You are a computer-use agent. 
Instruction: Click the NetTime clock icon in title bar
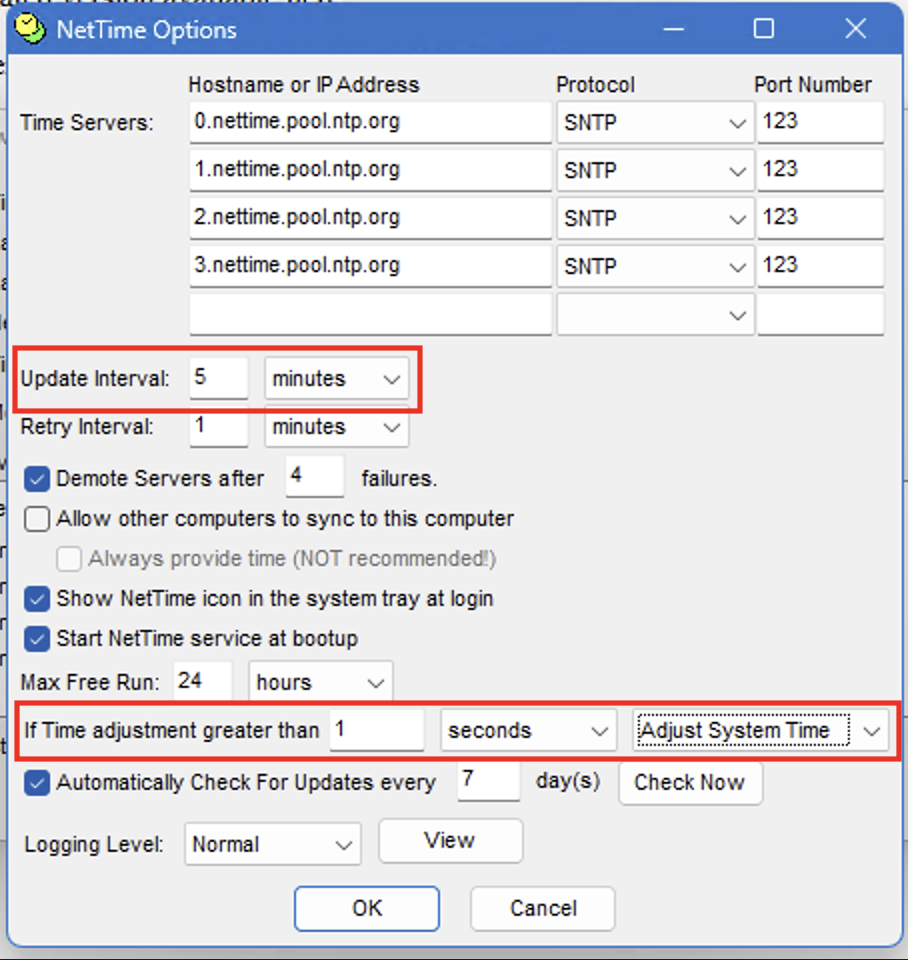point(29,29)
